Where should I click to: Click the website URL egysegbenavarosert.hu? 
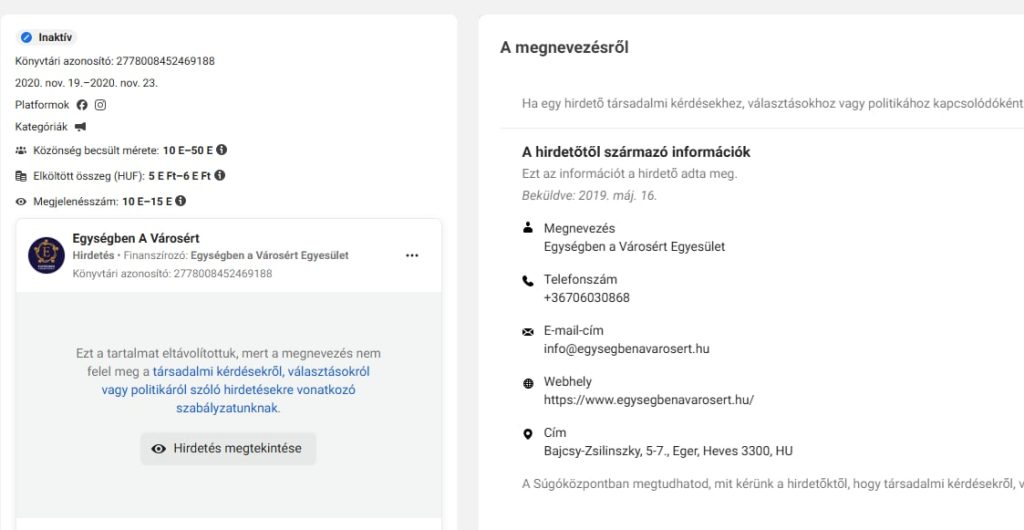click(x=648, y=400)
